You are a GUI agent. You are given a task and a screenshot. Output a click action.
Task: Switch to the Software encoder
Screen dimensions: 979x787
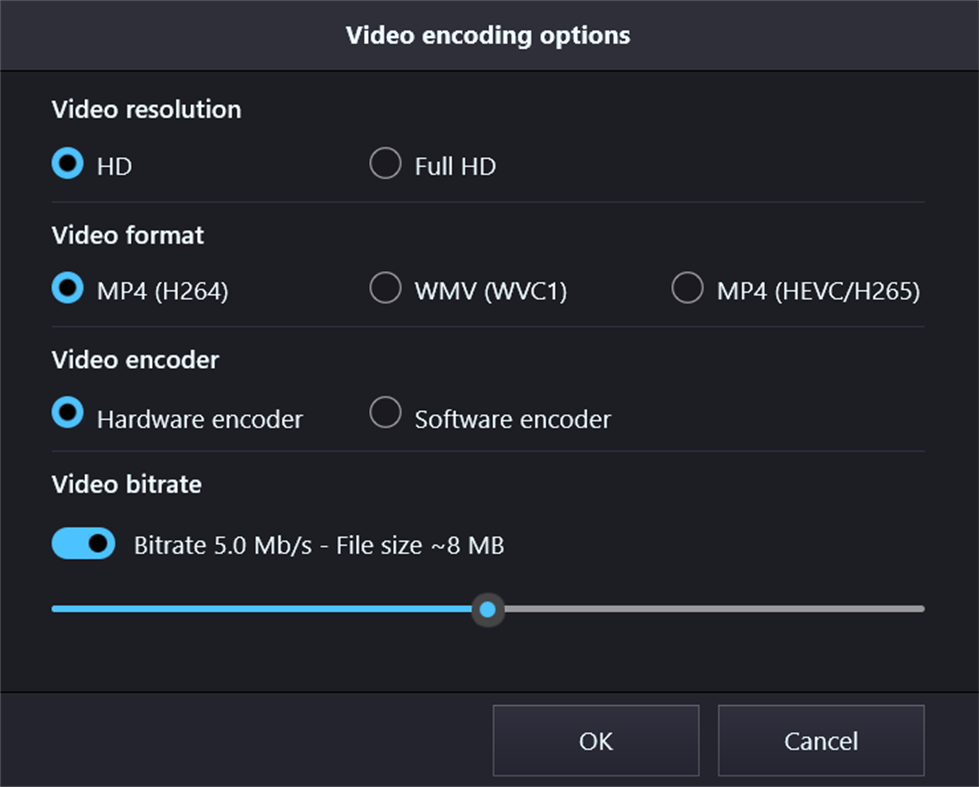point(385,412)
